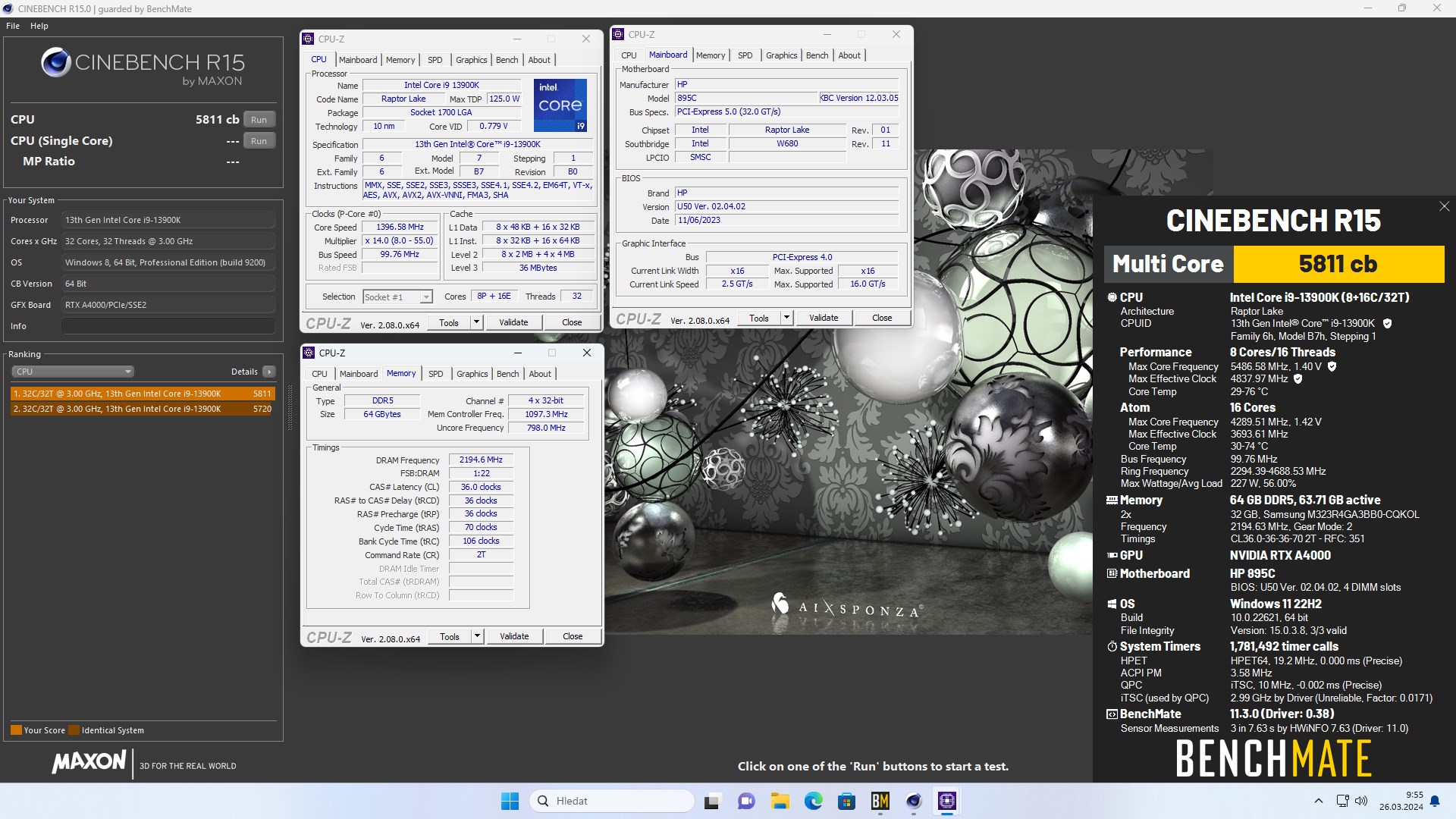Click Intel Core i9 logo in CPU-Z
The height and width of the screenshot is (819, 1456).
(560, 105)
